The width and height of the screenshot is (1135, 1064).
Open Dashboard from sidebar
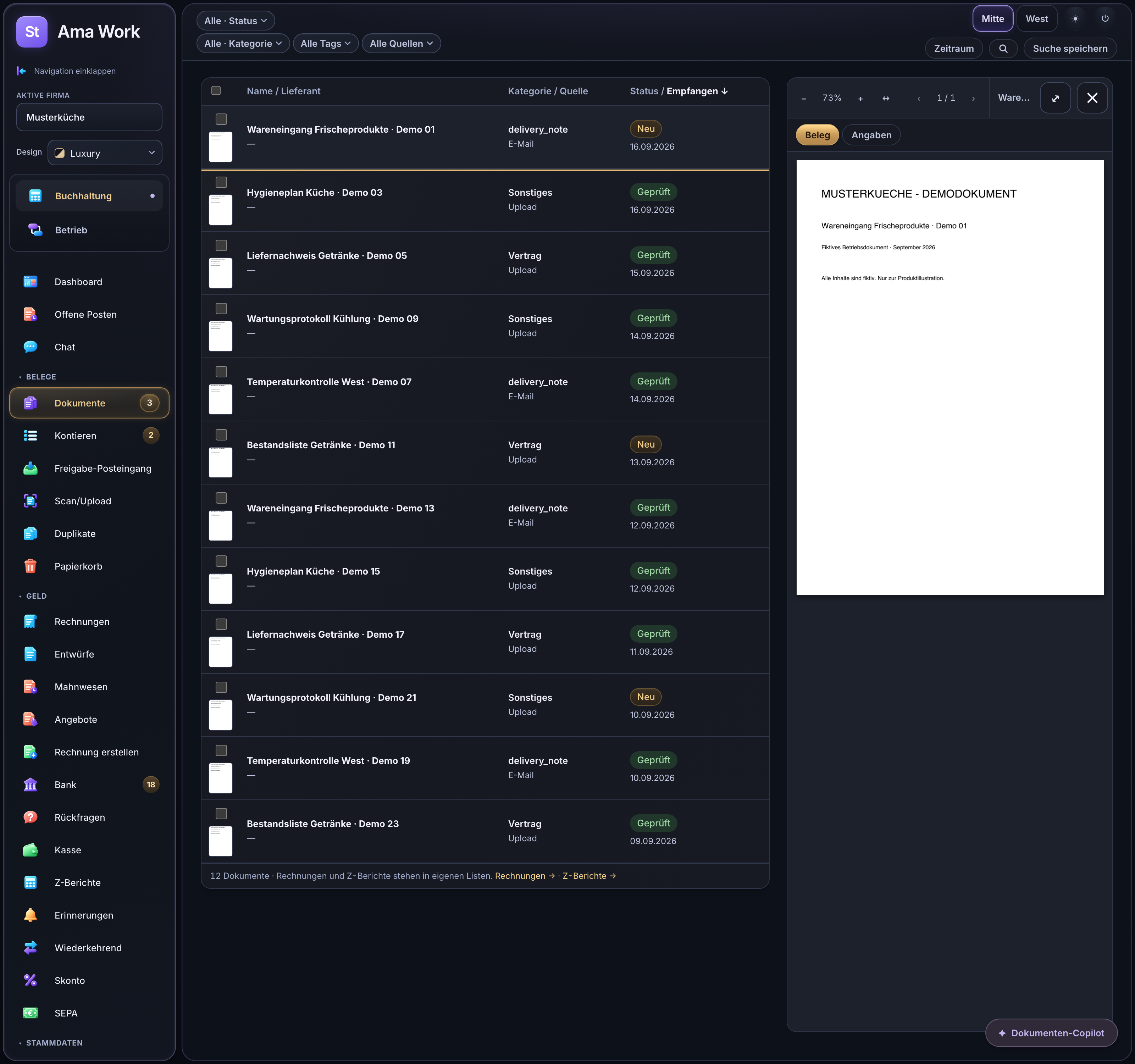[89, 282]
